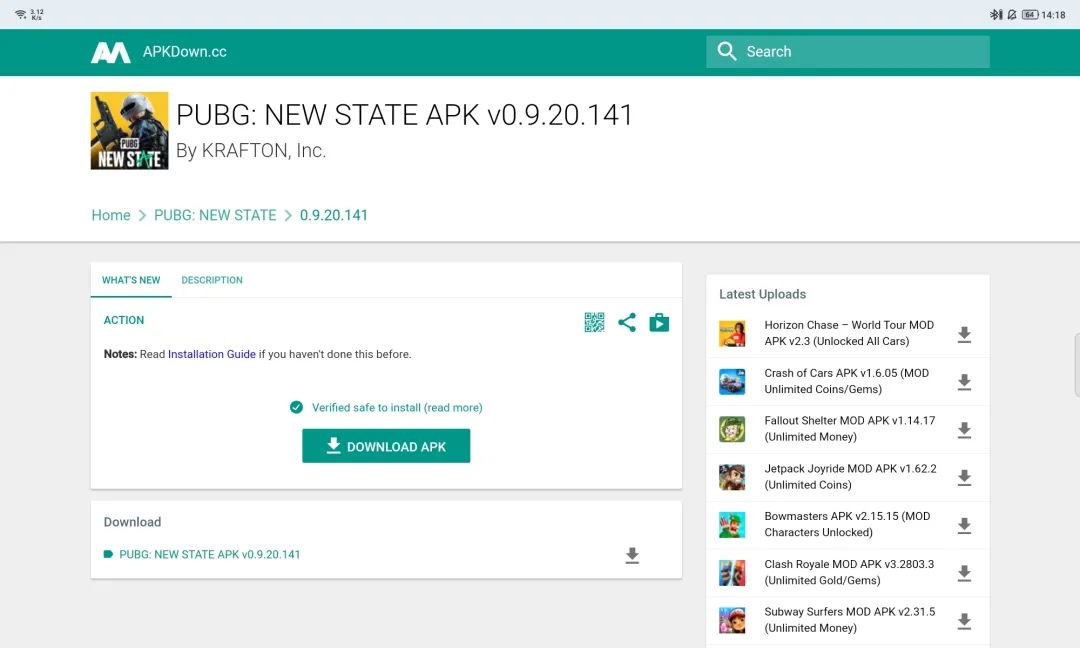Download Fallout Shelter via arrow icon
Image resolution: width=1080 pixels, height=648 pixels.
tap(964, 430)
